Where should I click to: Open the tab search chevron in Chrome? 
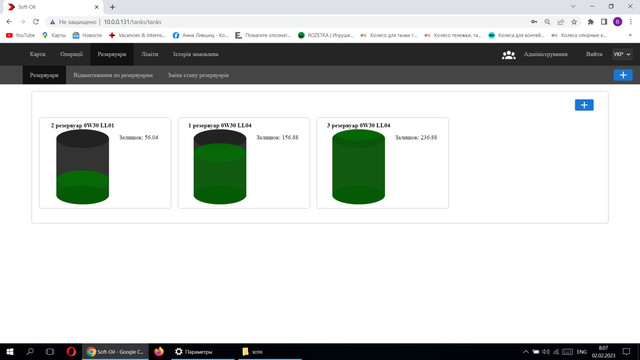coord(573,7)
